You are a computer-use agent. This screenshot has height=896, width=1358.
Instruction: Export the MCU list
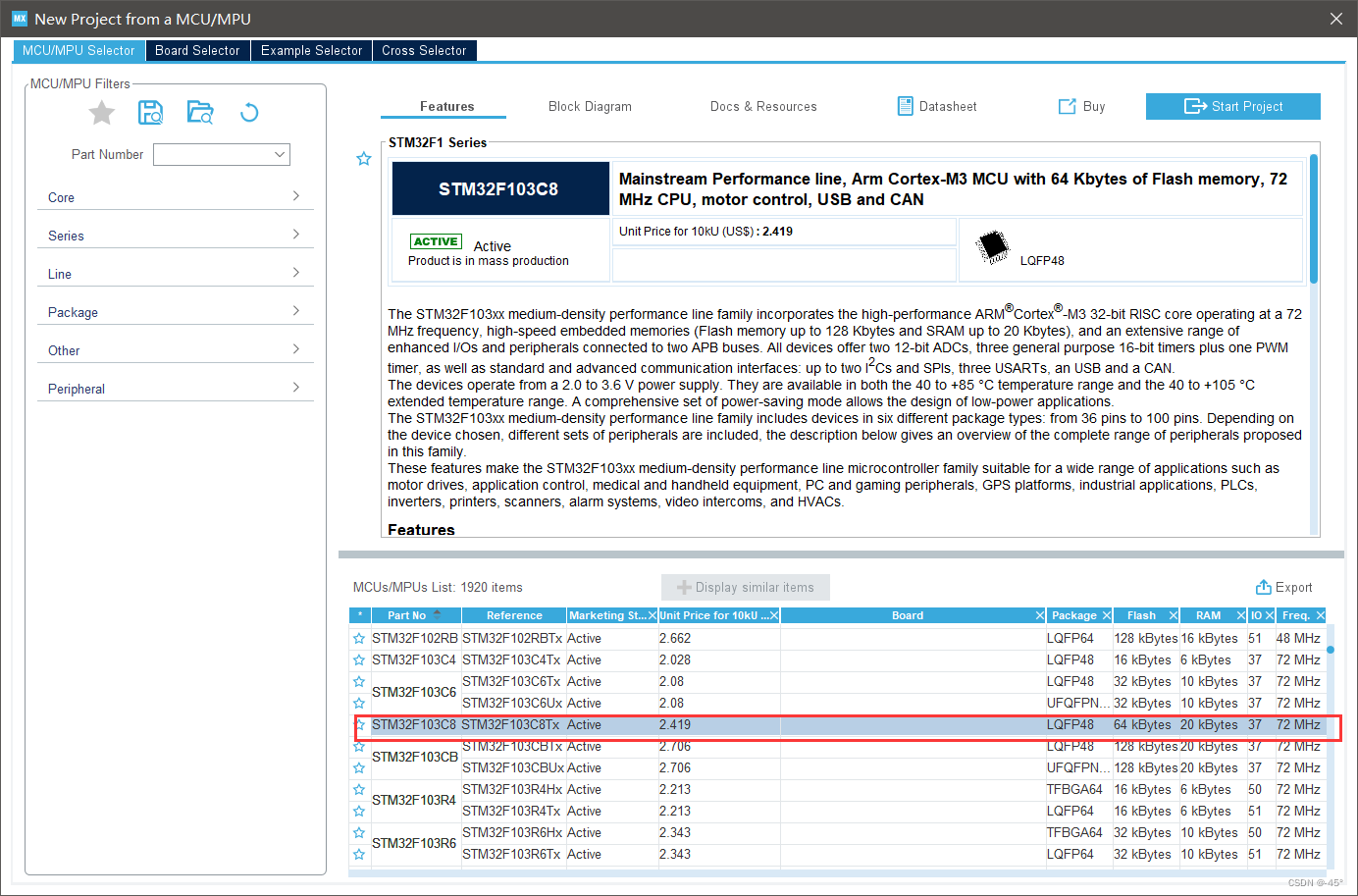(x=1284, y=587)
